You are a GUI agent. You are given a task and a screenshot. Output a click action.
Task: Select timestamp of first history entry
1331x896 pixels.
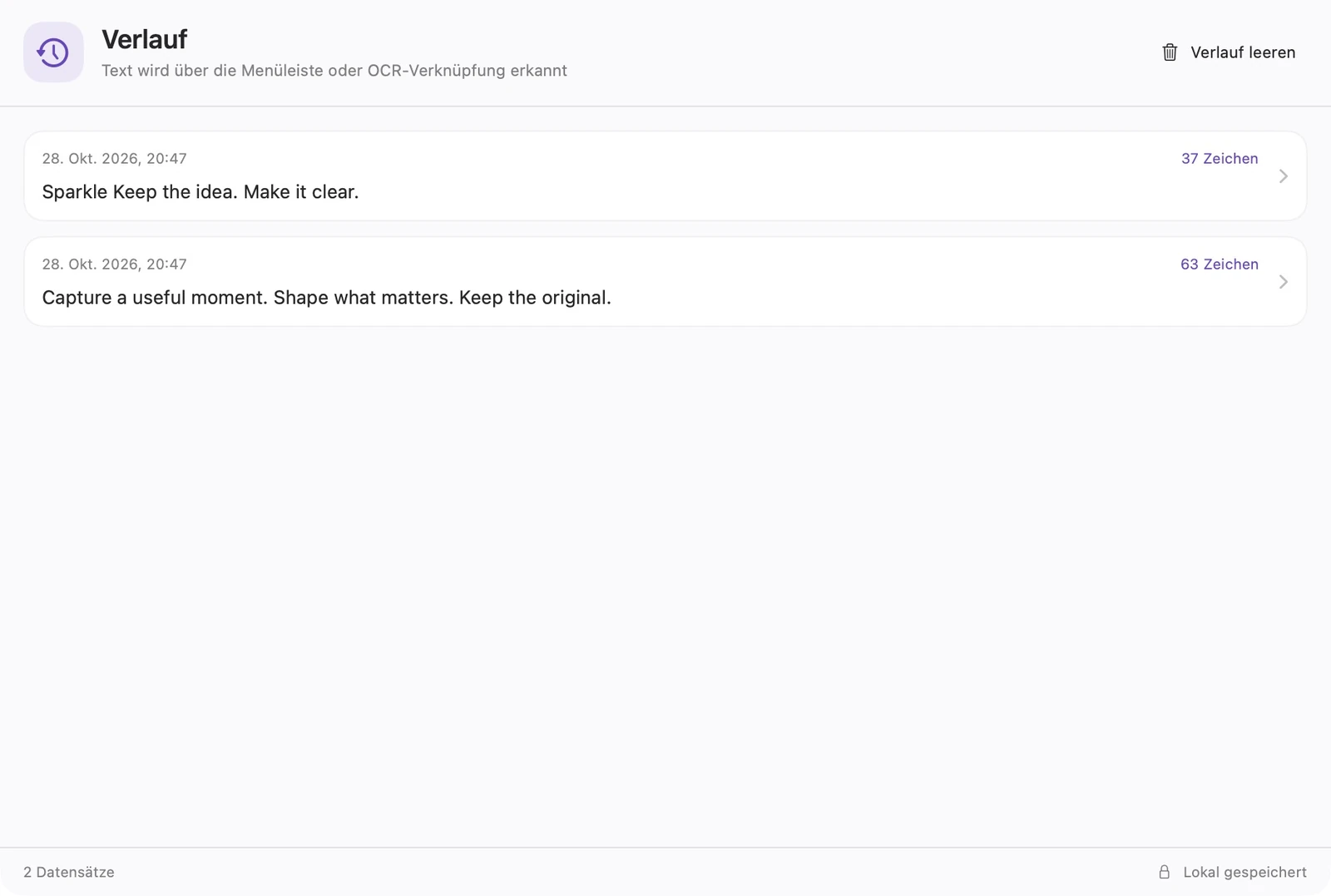click(x=115, y=159)
